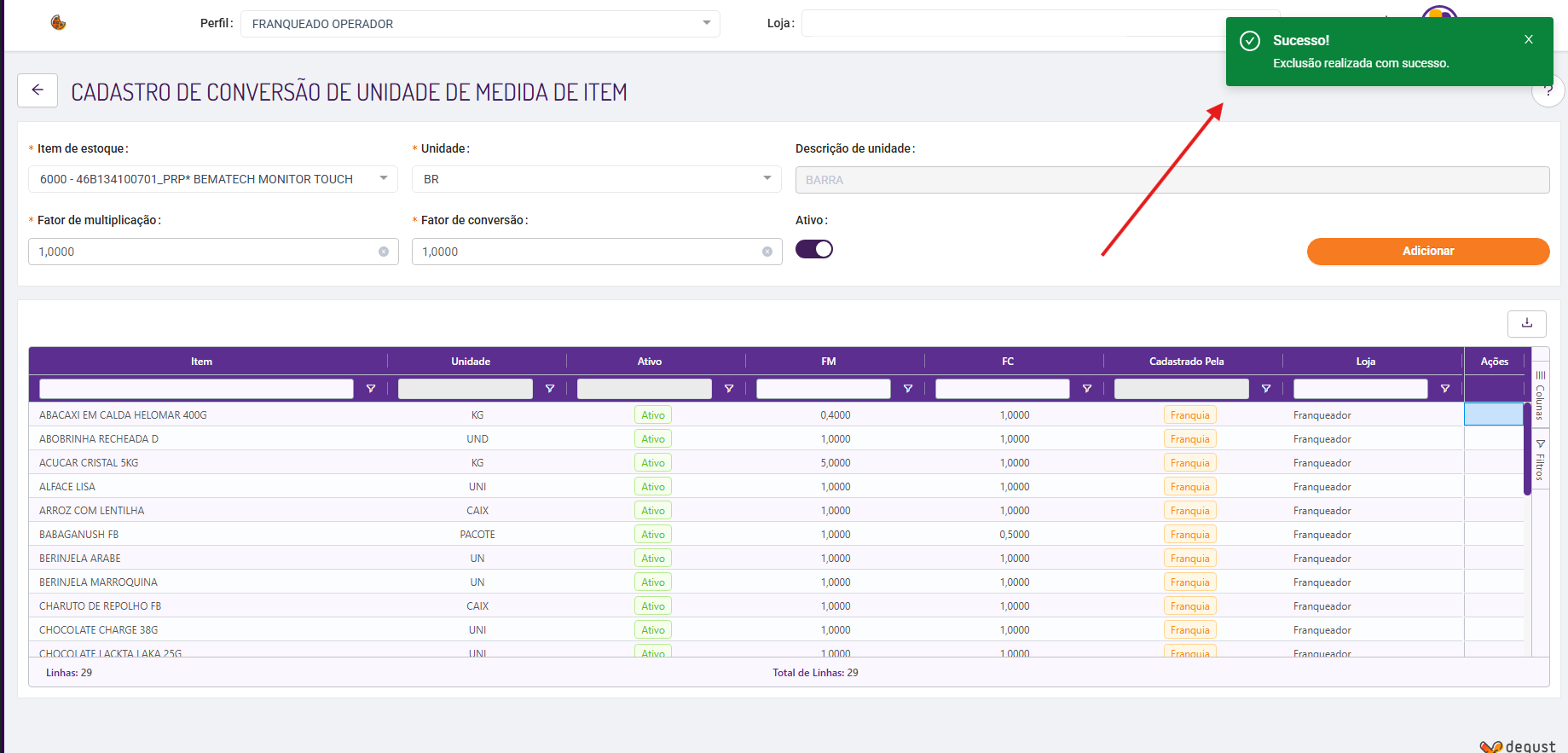Viewport: 1568px width, 753px height.
Task: Click the Ativo column filter box
Action: [x=645, y=389]
